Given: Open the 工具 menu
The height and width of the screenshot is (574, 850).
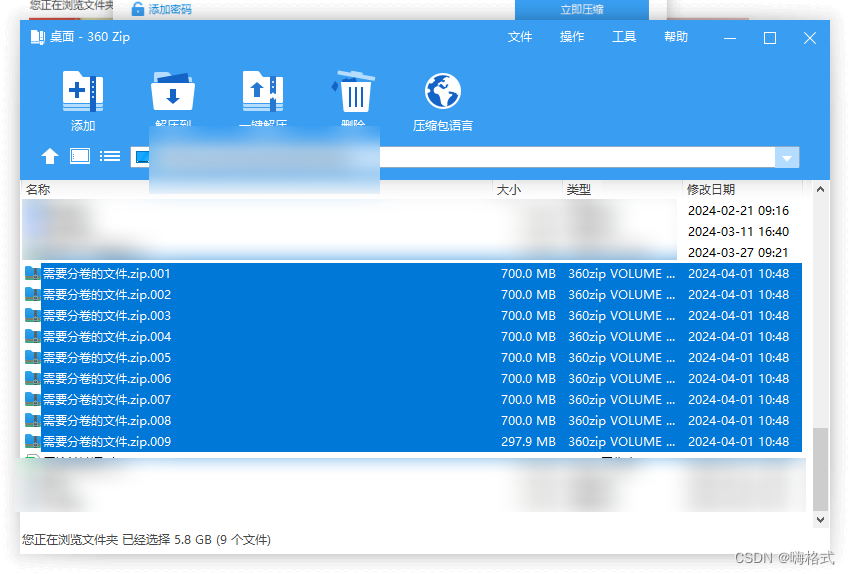Looking at the screenshot, I should 624,37.
